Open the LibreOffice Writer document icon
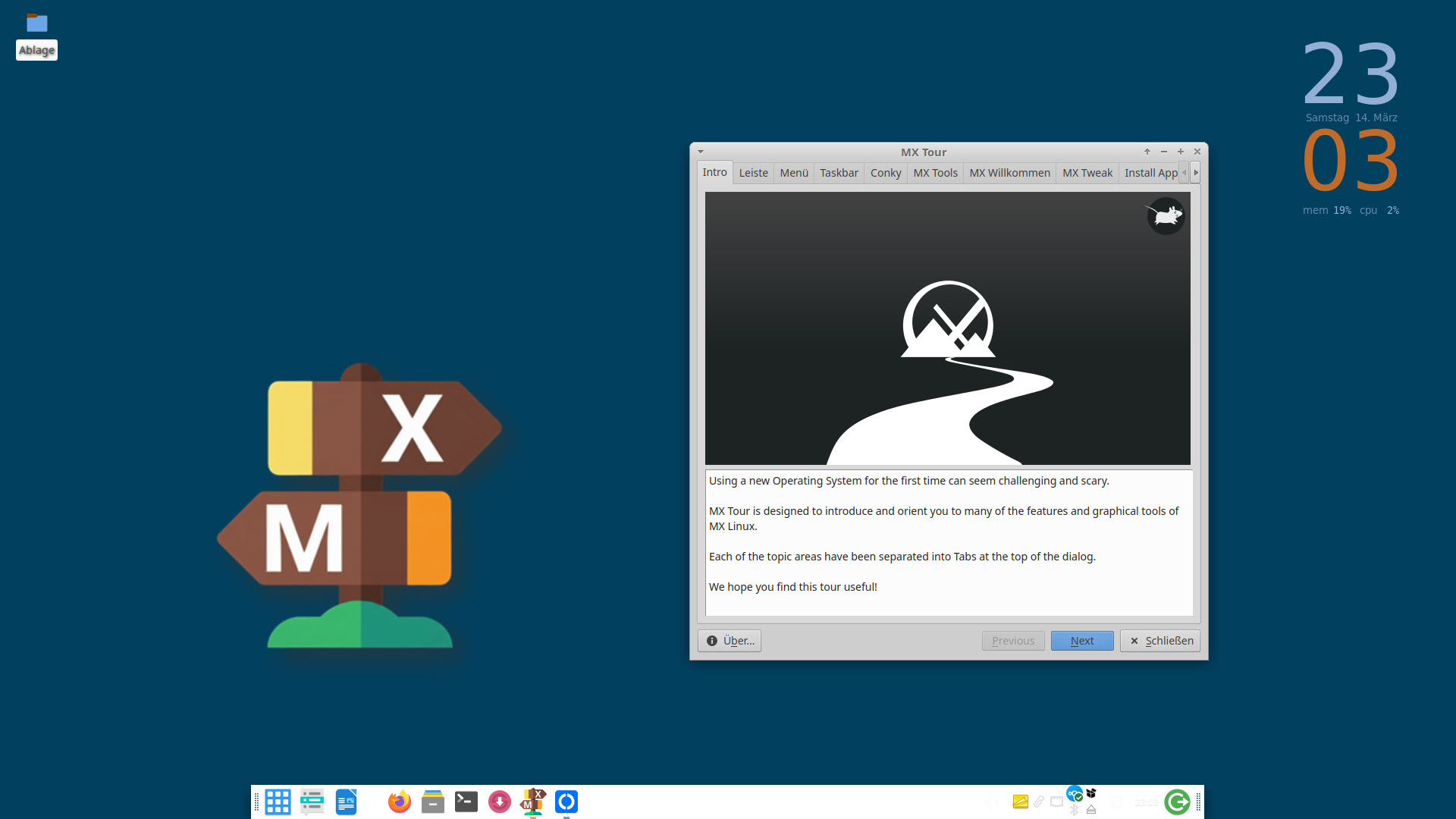The image size is (1456, 819). pyautogui.click(x=346, y=802)
